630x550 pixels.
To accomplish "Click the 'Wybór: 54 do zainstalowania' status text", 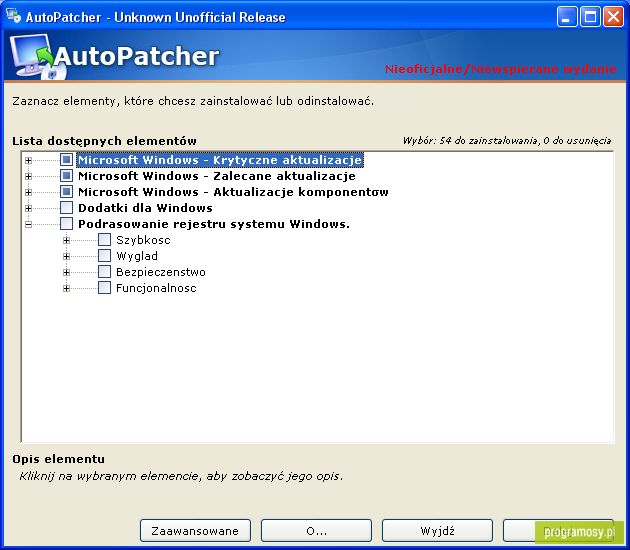I will [x=507, y=141].
